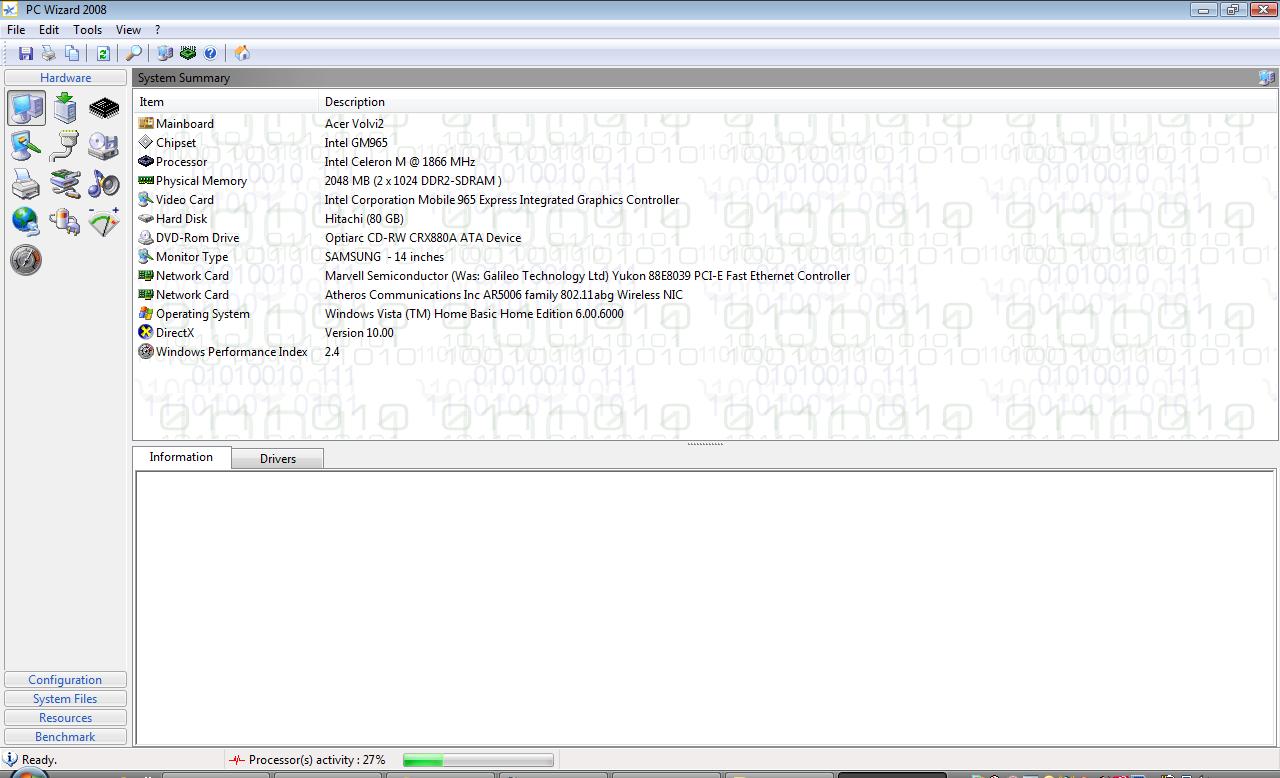The image size is (1280, 778).
Task: Select the round gauge dial sidebar icon
Action: pos(26,260)
